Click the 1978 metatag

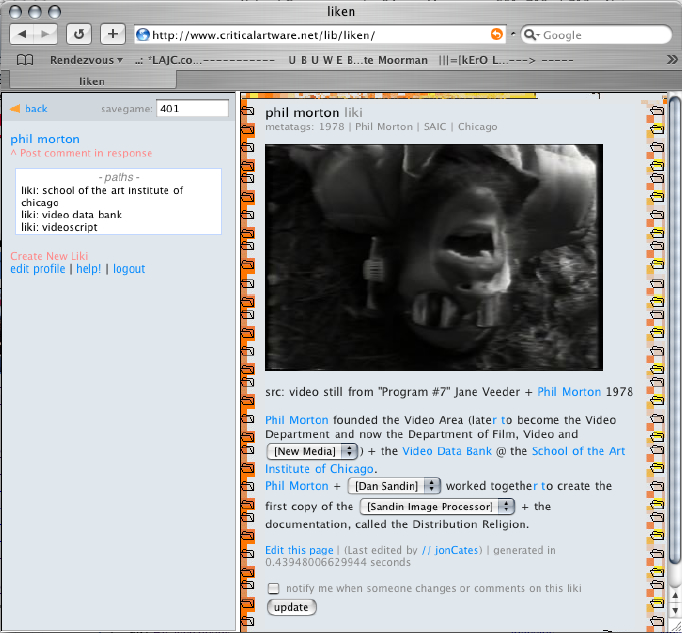click(331, 127)
